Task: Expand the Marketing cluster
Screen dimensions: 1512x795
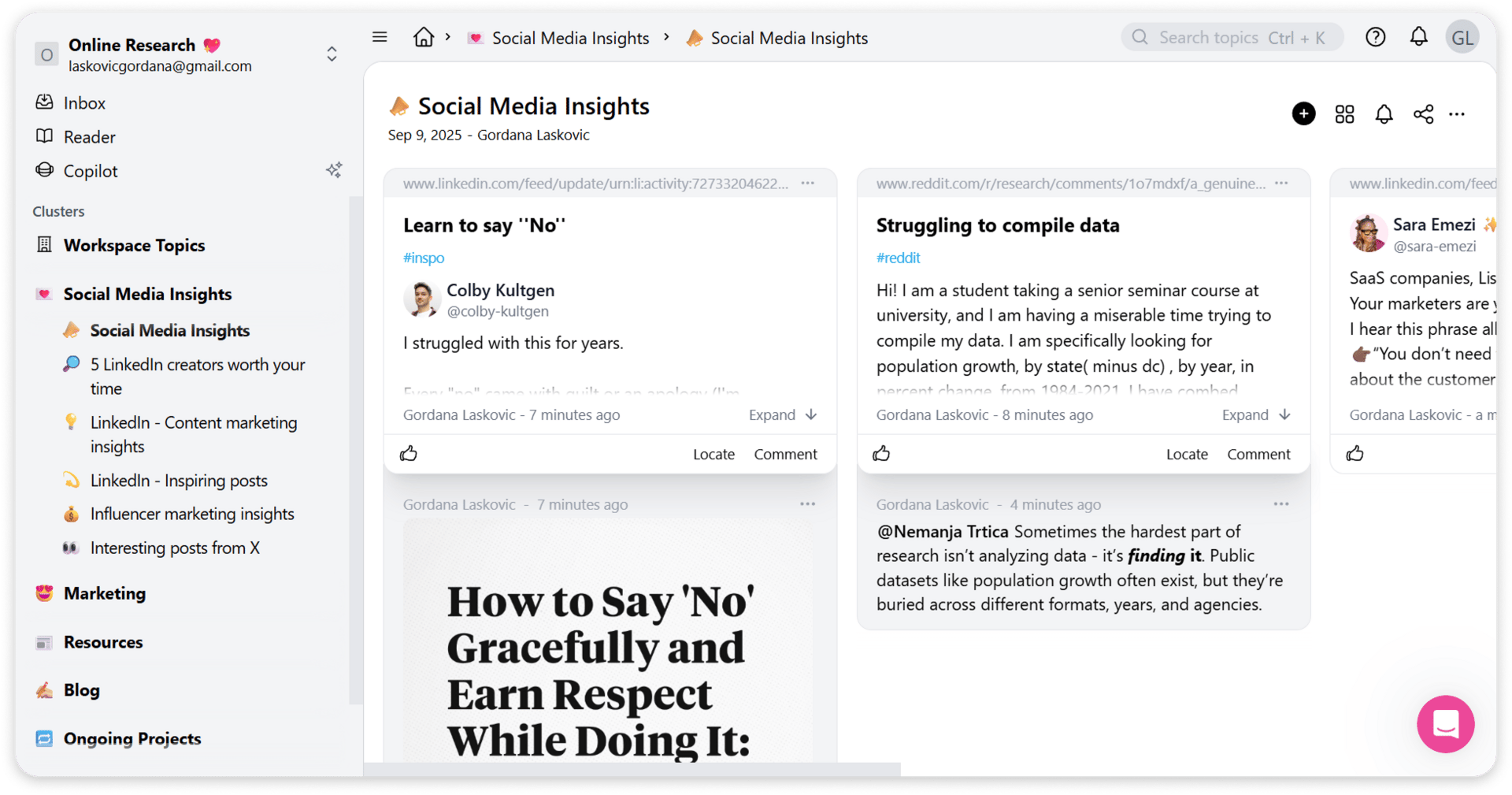Action: [105, 593]
